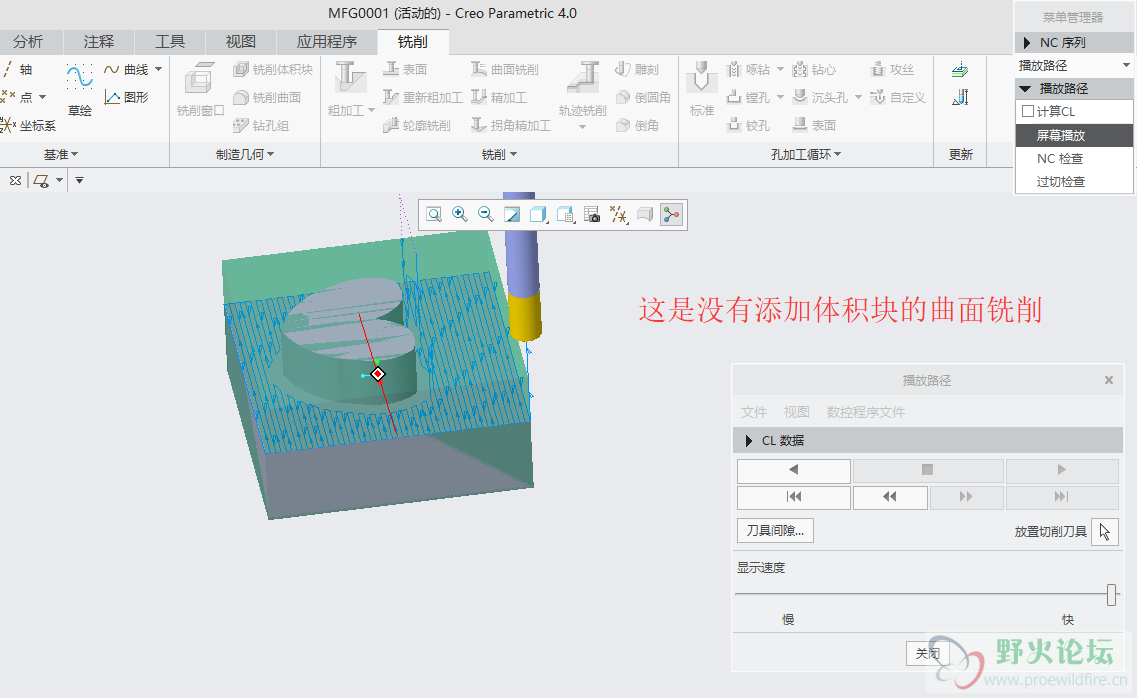The height and width of the screenshot is (698, 1137).
Task: Switch to the 应用程序 ribbon tab
Action: click(327, 42)
